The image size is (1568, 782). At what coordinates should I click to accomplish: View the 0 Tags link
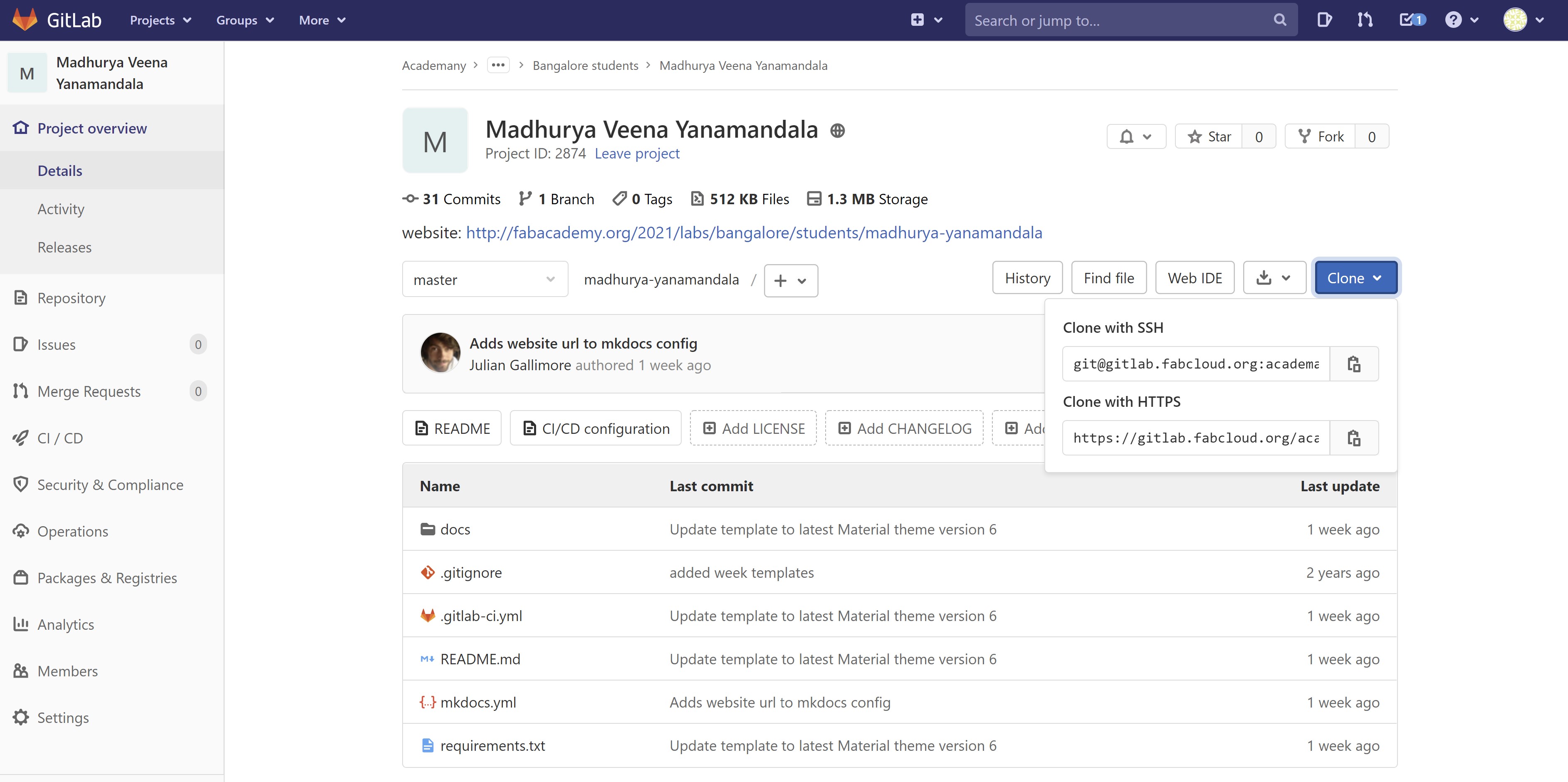pos(642,199)
